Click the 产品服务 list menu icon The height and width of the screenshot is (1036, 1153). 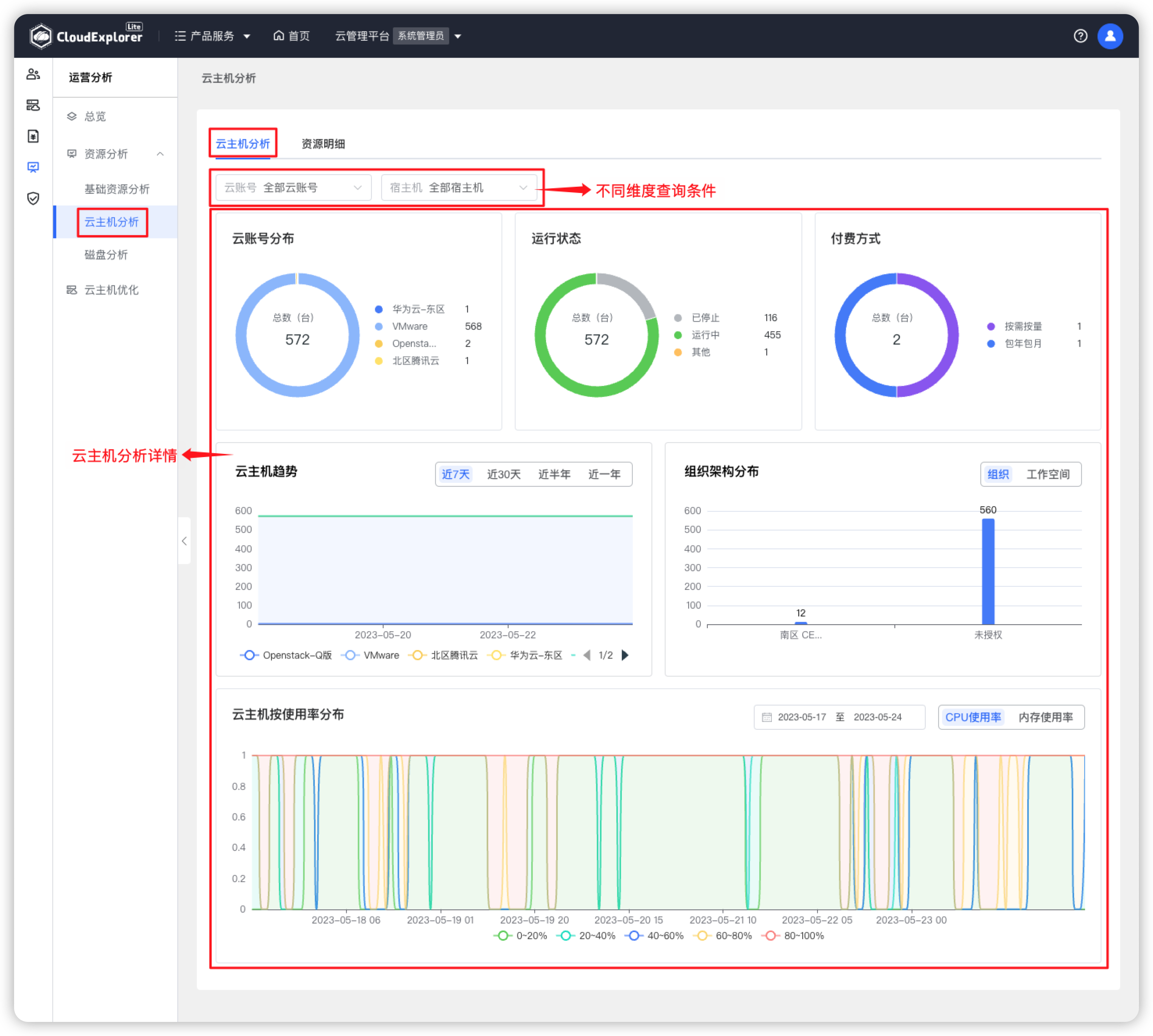pos(180,36)
